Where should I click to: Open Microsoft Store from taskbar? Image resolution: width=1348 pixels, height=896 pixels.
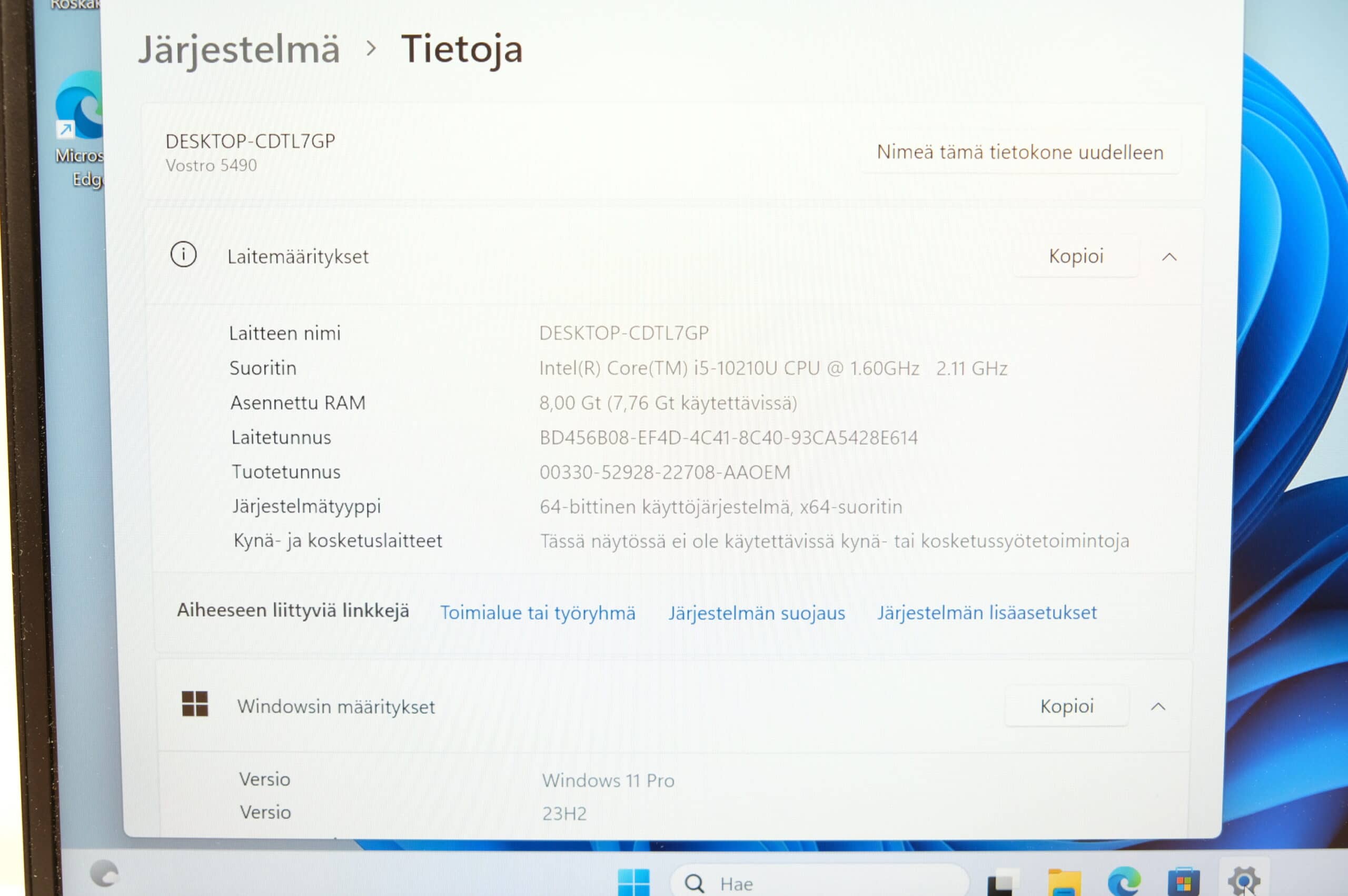[1183, 882]
